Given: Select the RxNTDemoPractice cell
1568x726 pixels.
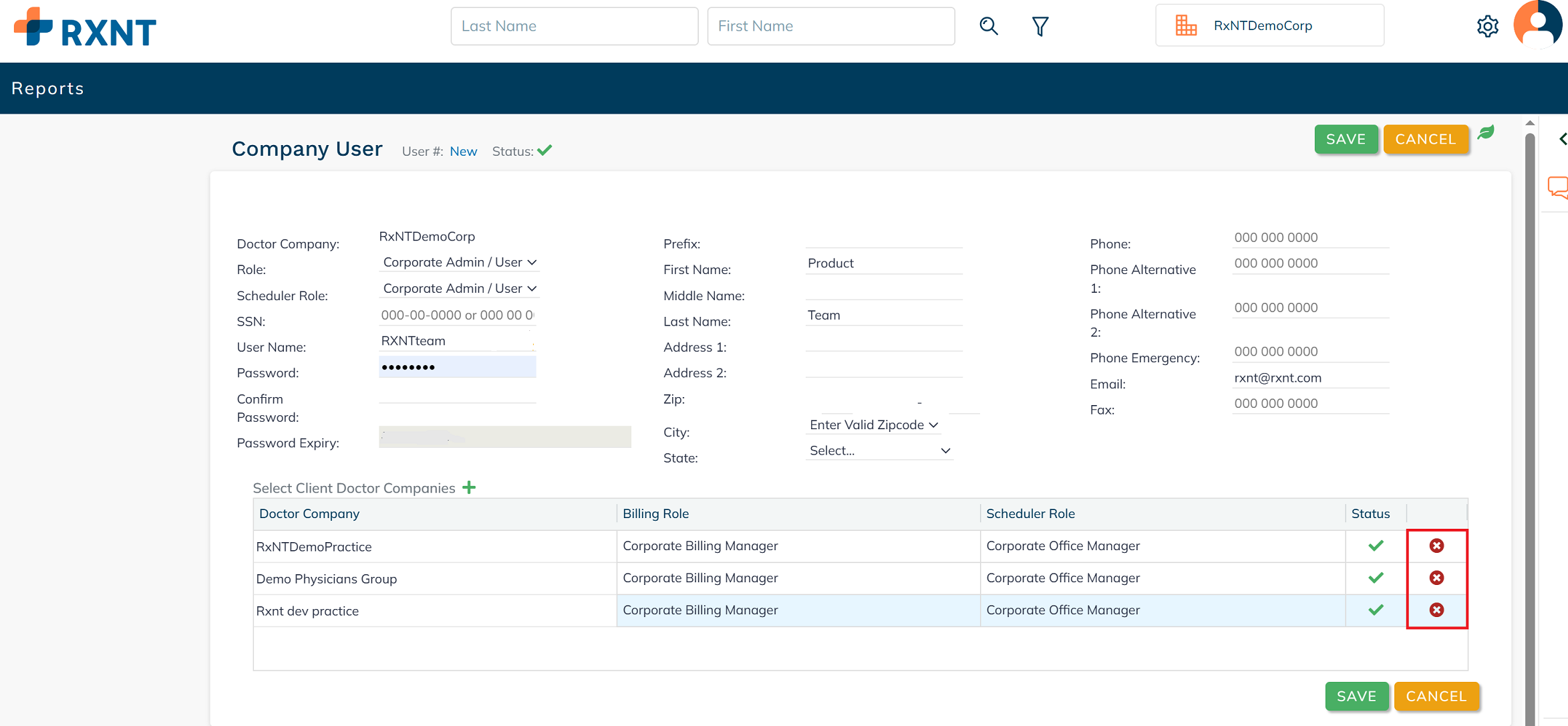Looking at the screenshot, I should coord(435,546).
